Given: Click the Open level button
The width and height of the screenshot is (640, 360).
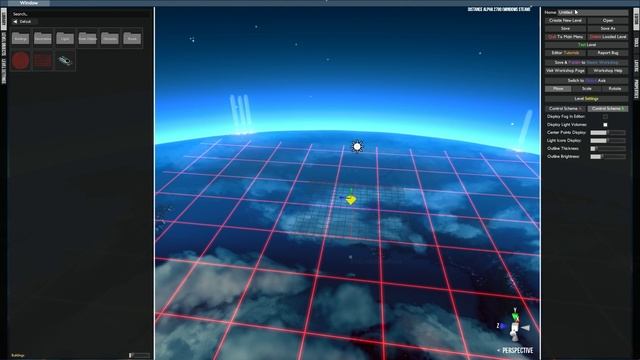Looking at the screenshot, I should click(x=608, y=20).
